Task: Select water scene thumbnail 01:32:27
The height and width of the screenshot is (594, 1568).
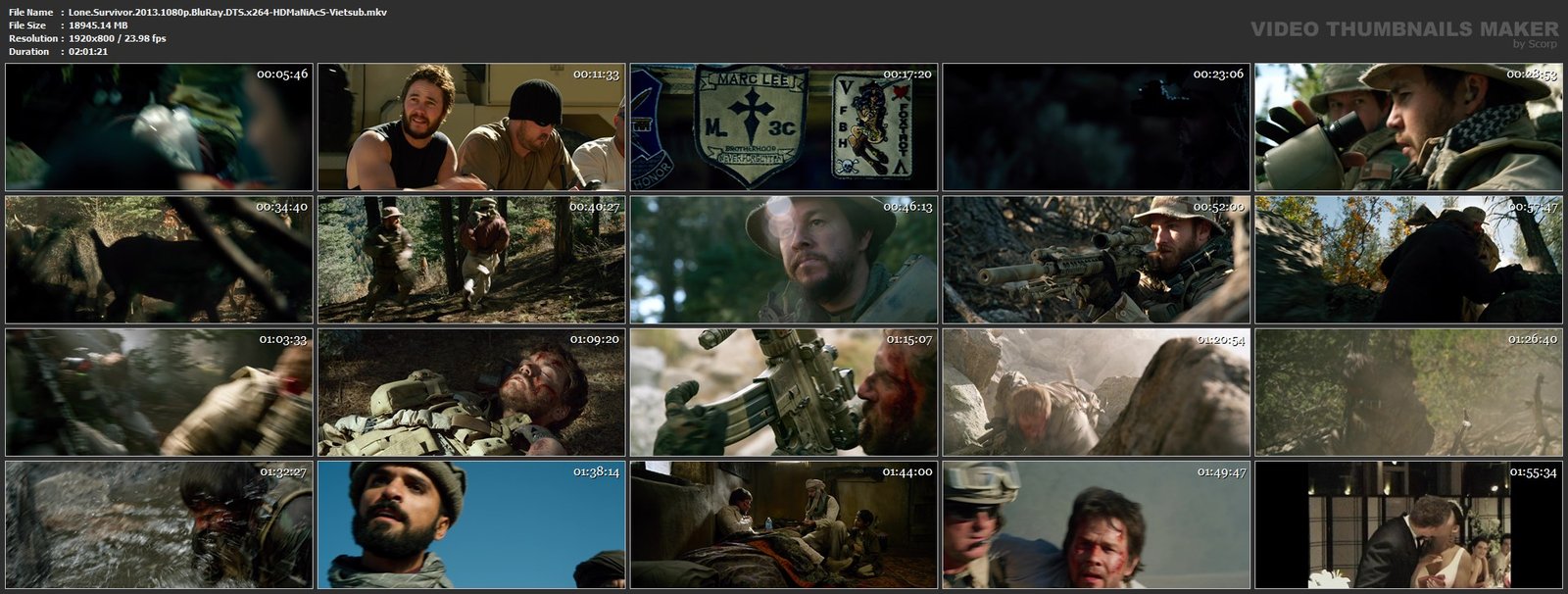Action: point(159,524)
